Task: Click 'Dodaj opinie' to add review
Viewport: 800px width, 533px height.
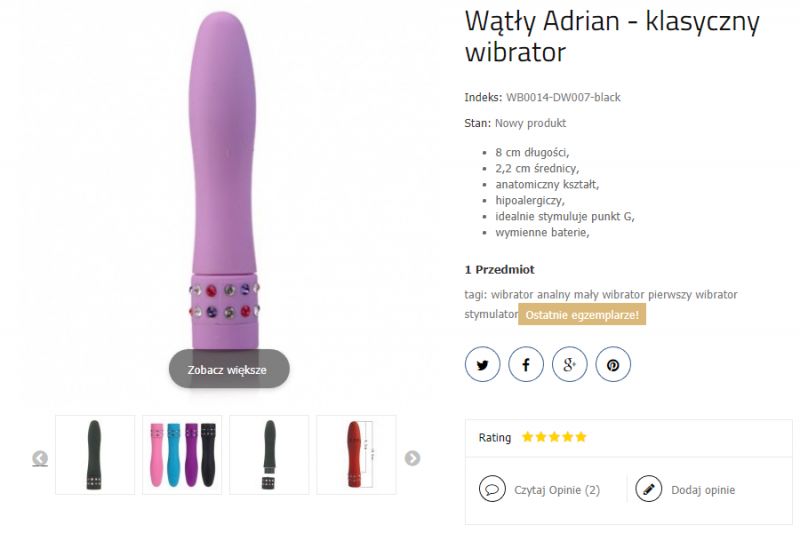Action: (x=703, y=490)
